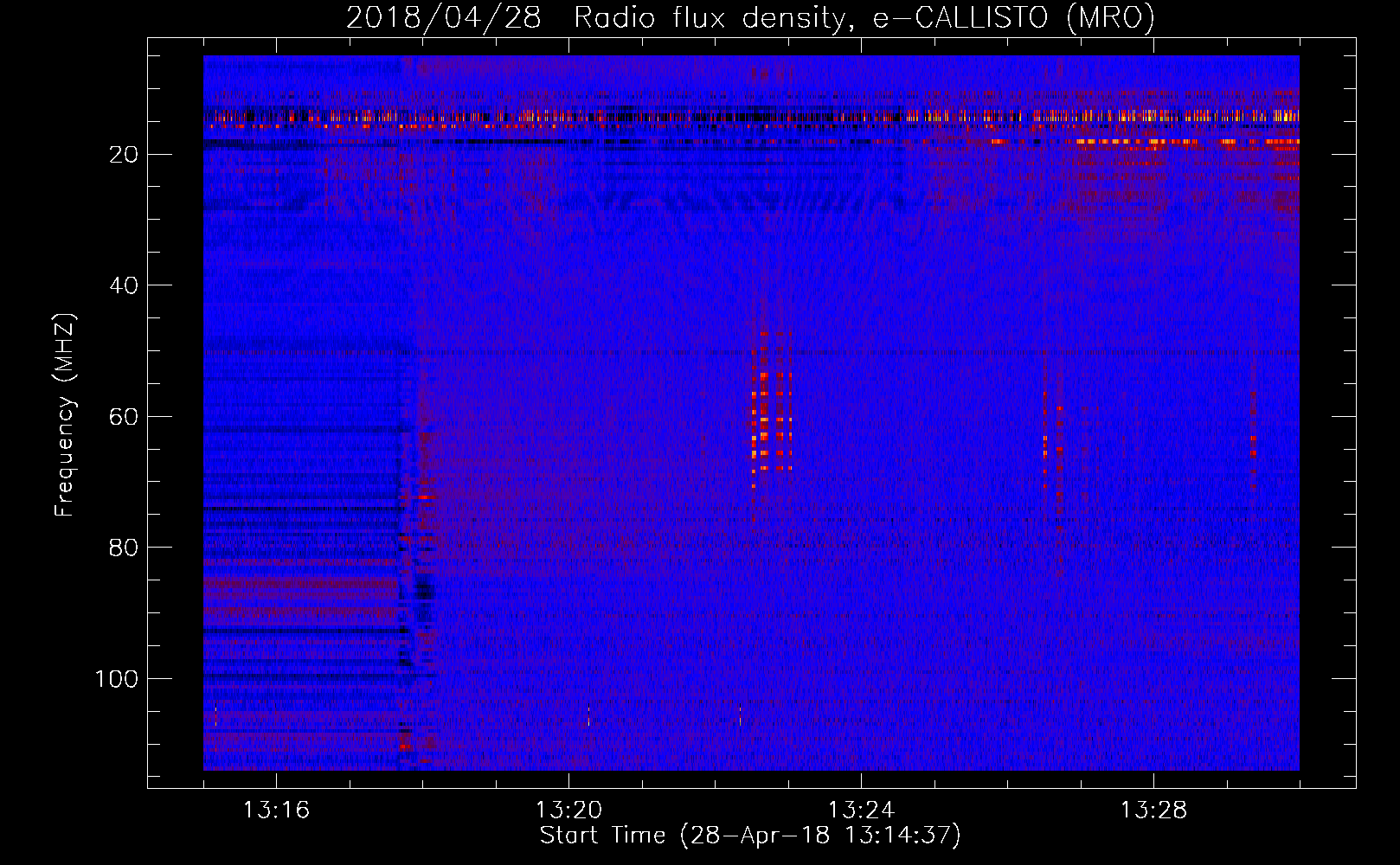Screen dimensions: 1400x865
Task: Click the '80' frequency tick label
Action: click(x=125, y=548)
